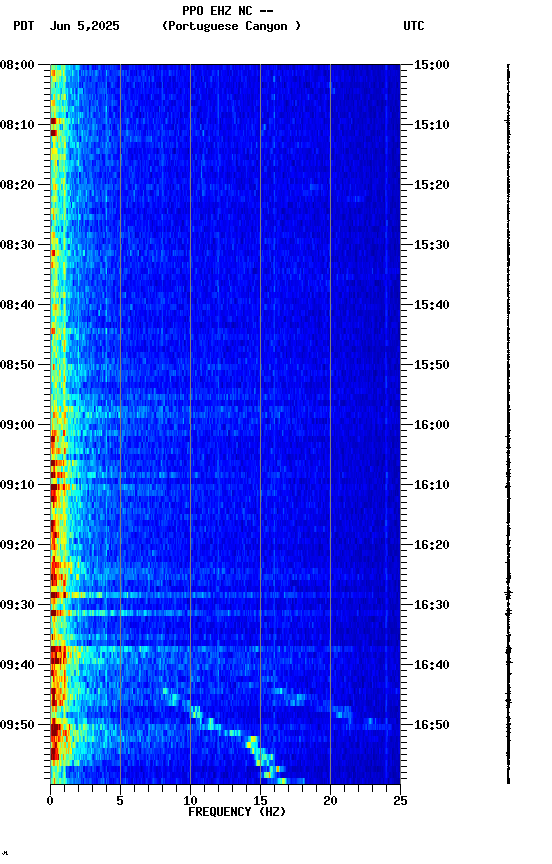The image size is (552, 864).
Task: Click the 25 Hz frequency axis label
Action: (401, 801)
